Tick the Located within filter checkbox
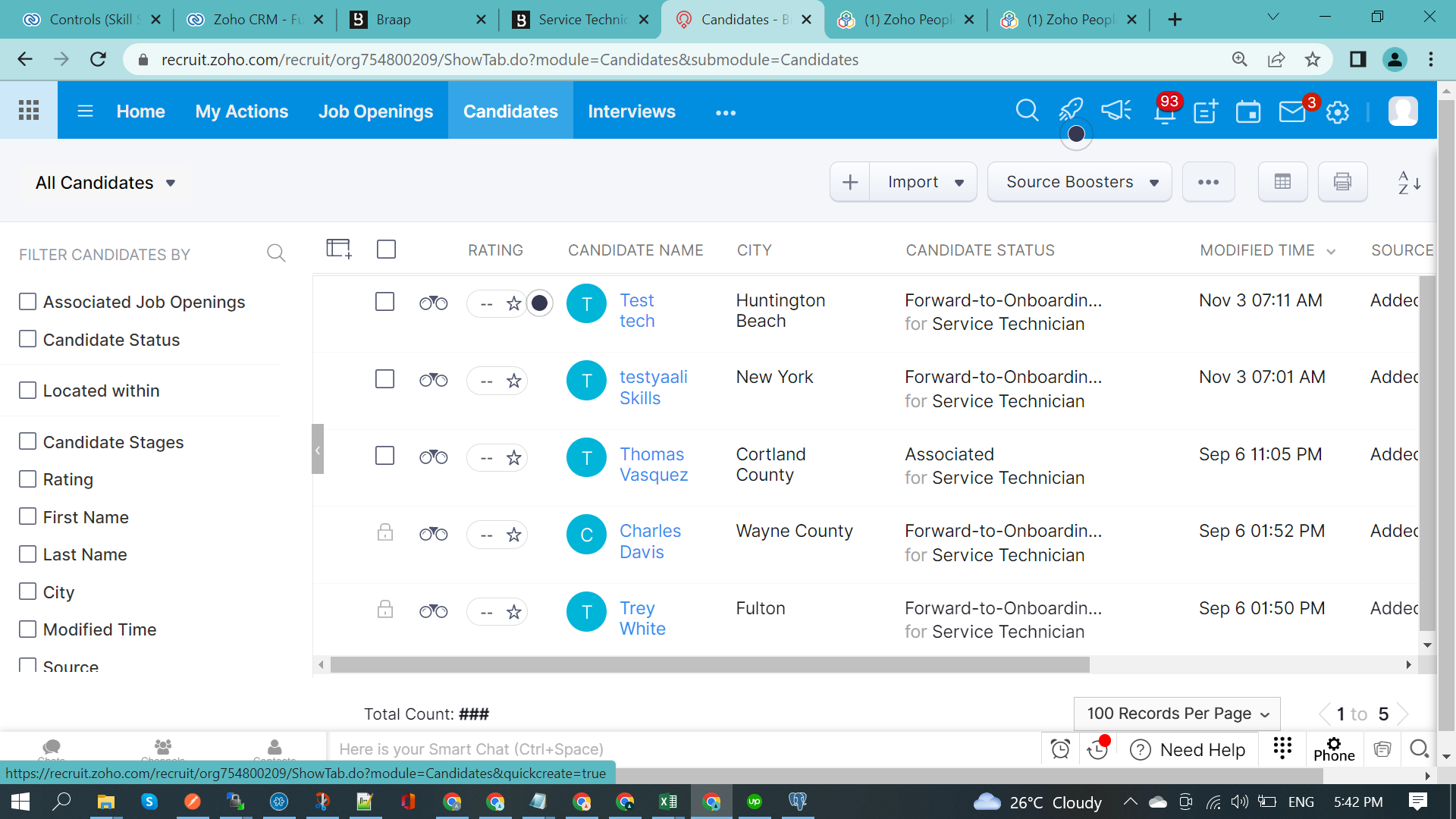 coord(28,391)
